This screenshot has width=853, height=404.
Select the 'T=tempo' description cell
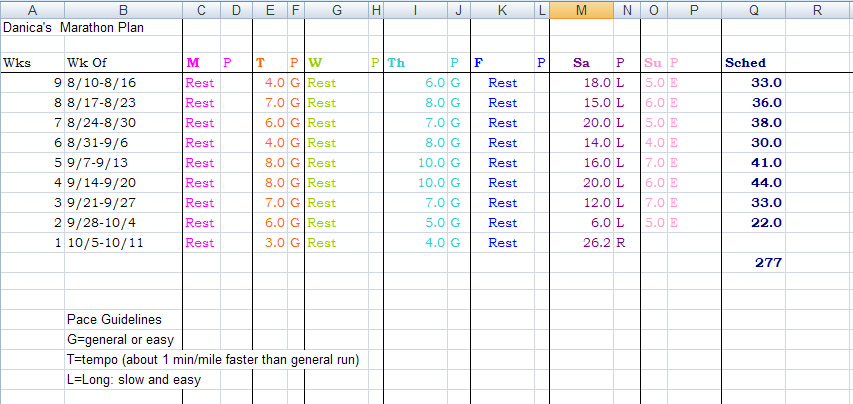(212, 360)
